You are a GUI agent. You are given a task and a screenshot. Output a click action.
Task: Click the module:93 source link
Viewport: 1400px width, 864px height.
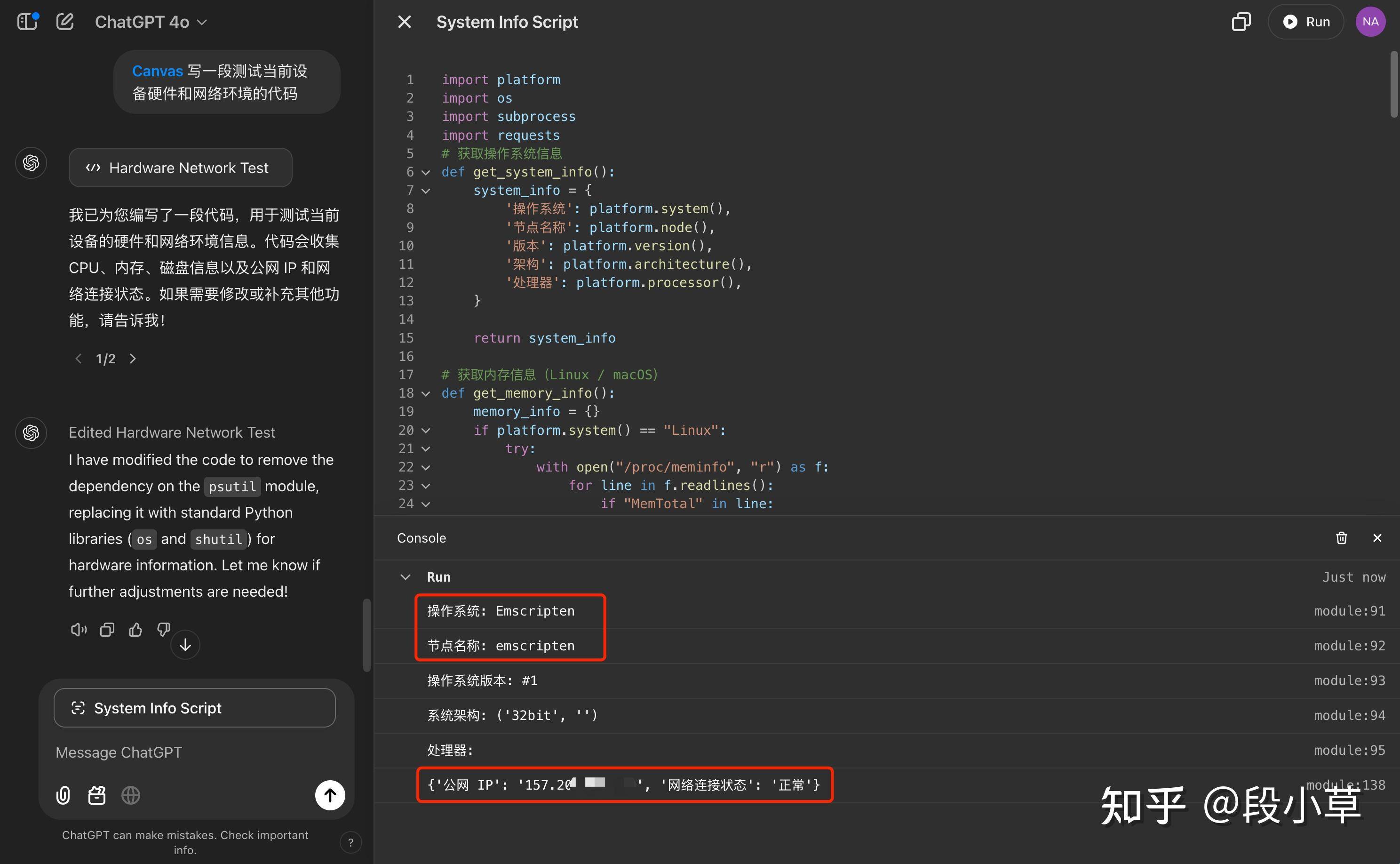(x=1350, y=680)
